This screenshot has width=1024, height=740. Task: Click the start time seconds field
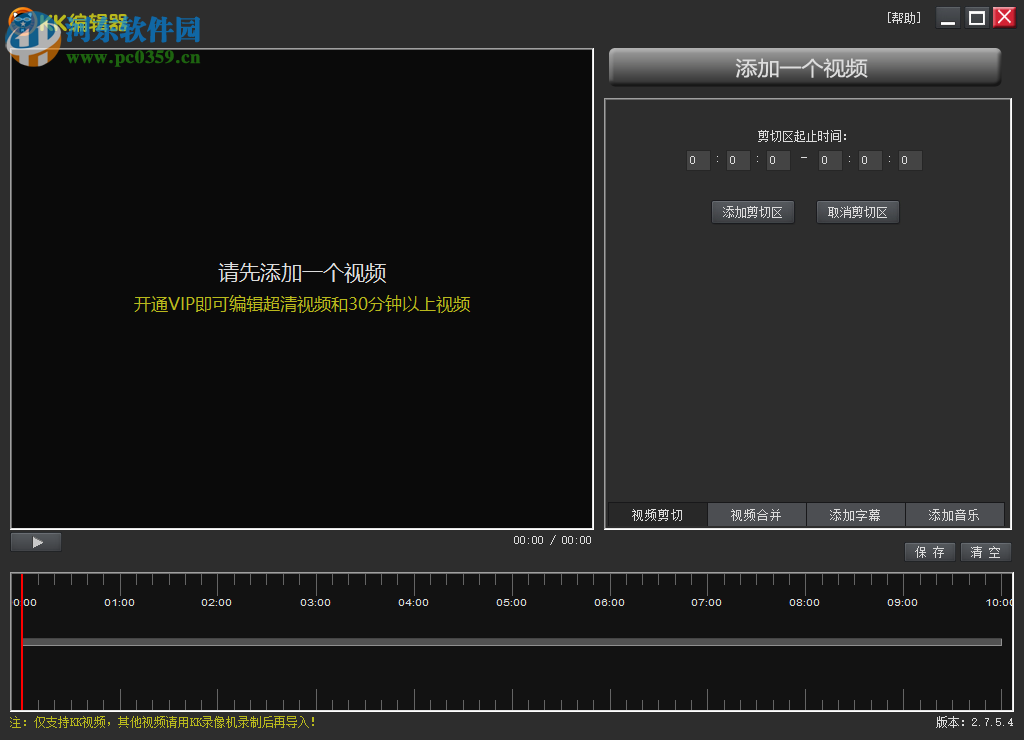point(778,160)
